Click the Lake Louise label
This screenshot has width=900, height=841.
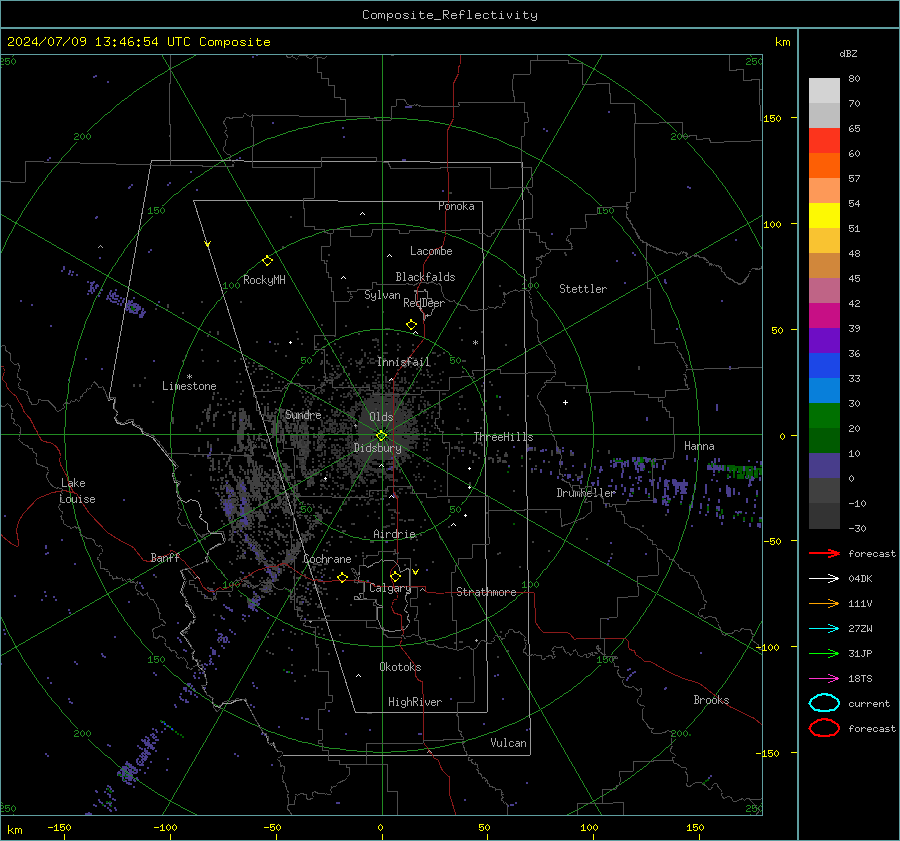[77, 491]
